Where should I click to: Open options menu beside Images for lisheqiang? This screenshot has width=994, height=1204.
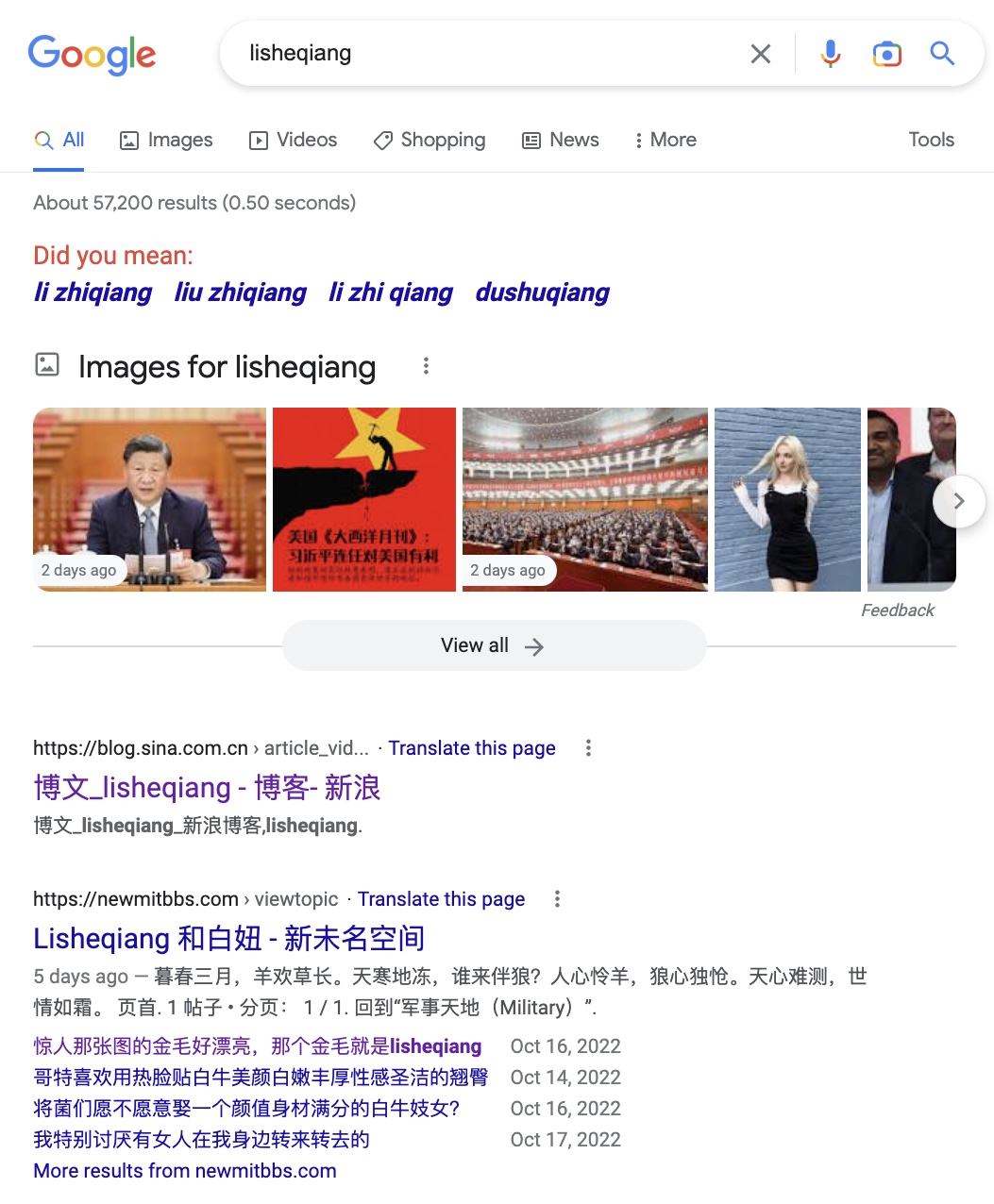pyautogui.click(x=426, y=366)
